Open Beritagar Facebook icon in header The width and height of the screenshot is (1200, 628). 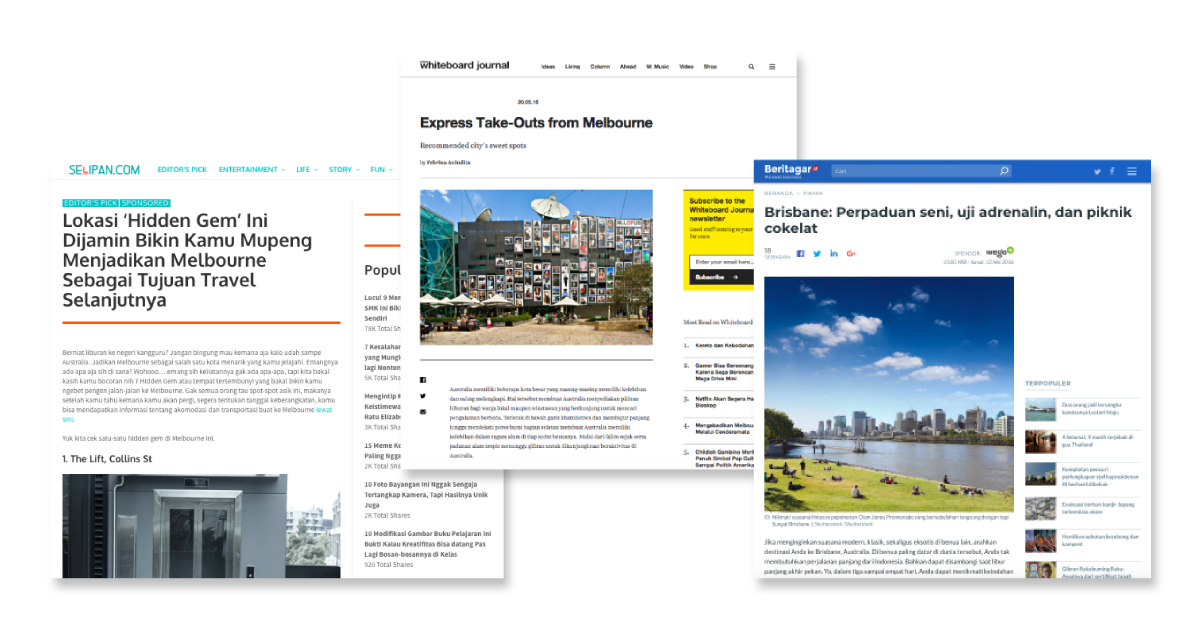(1112, 171)
